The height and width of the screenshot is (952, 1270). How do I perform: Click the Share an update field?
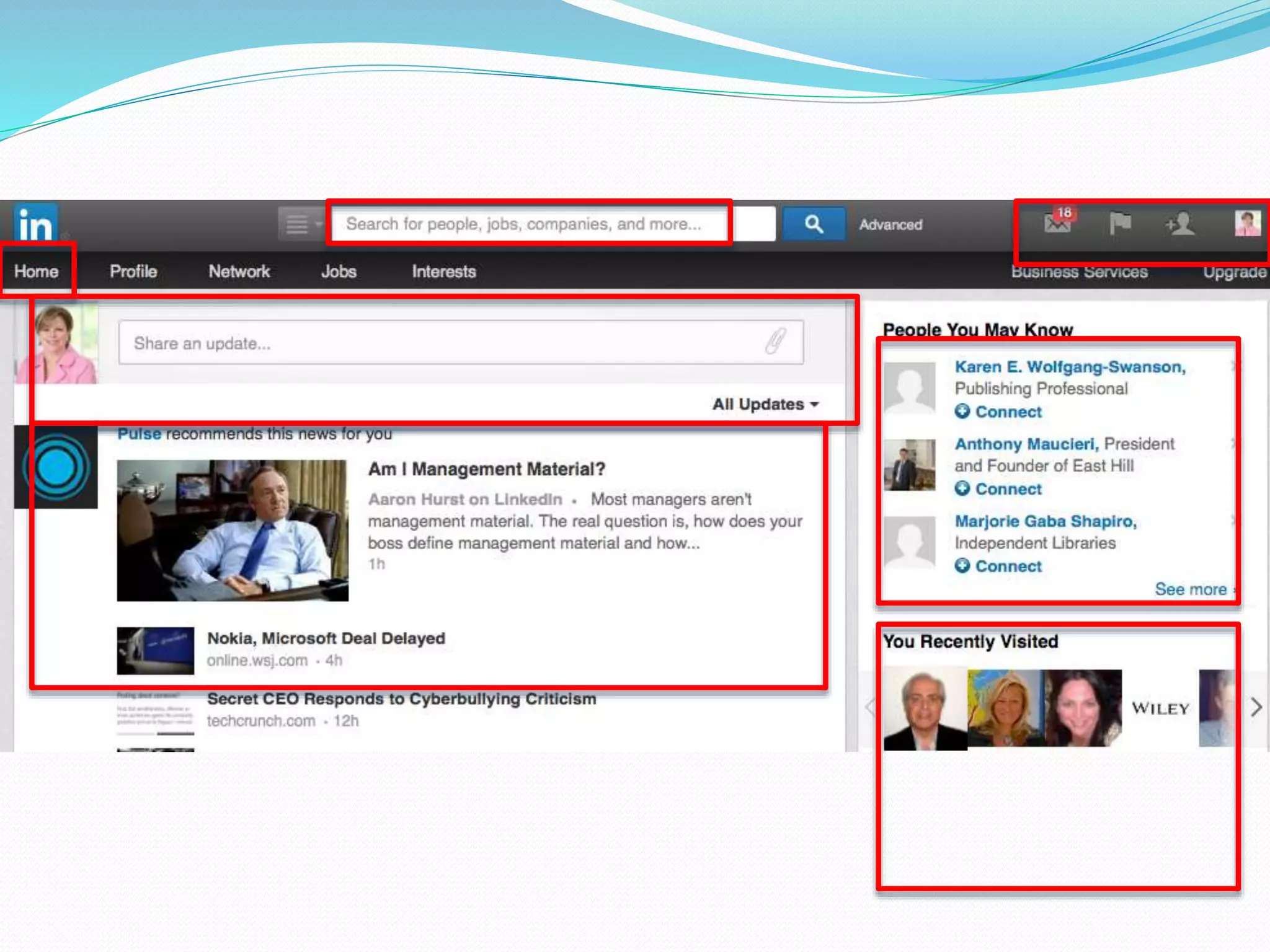[434, 343]
